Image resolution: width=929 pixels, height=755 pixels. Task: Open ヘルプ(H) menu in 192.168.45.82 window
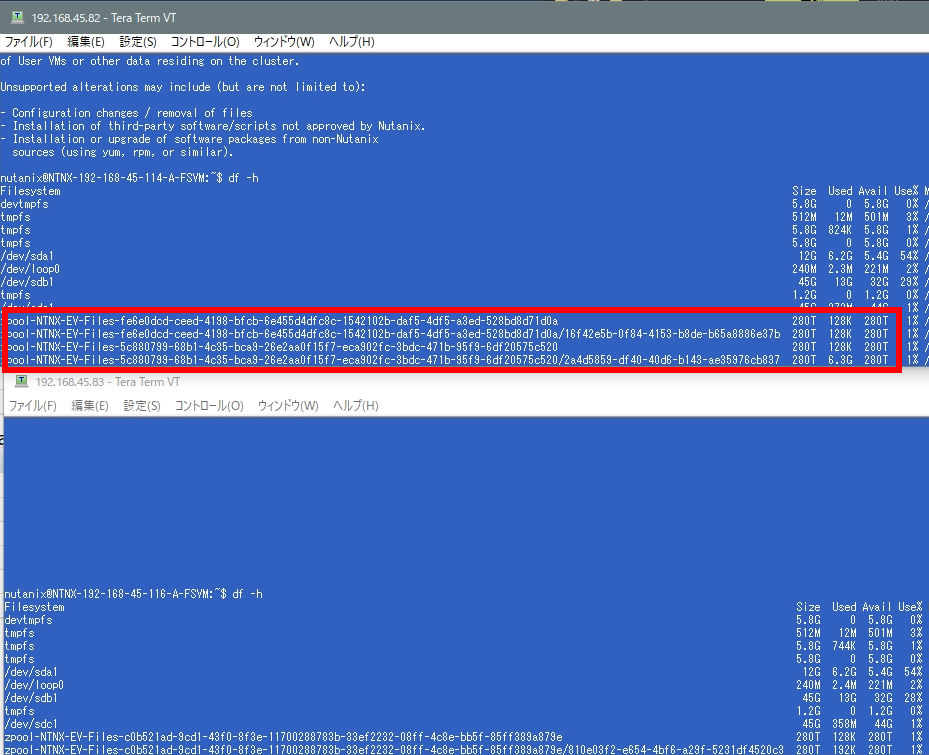coord(351,41)
